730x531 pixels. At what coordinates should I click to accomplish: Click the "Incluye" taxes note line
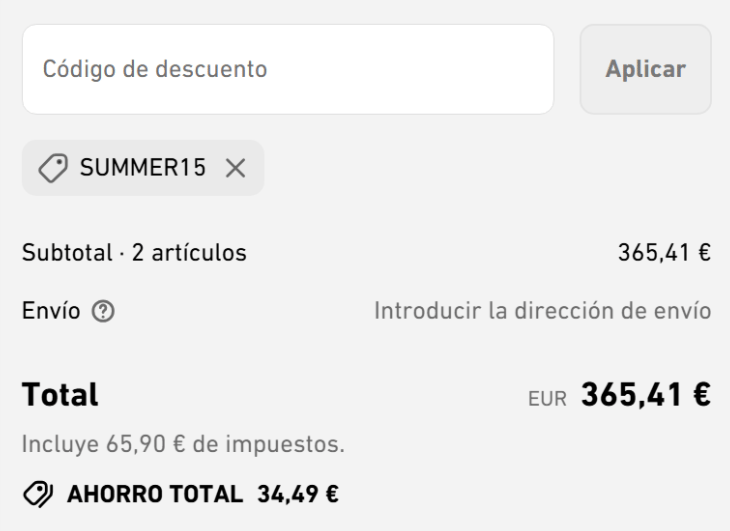tap(183, 444)
